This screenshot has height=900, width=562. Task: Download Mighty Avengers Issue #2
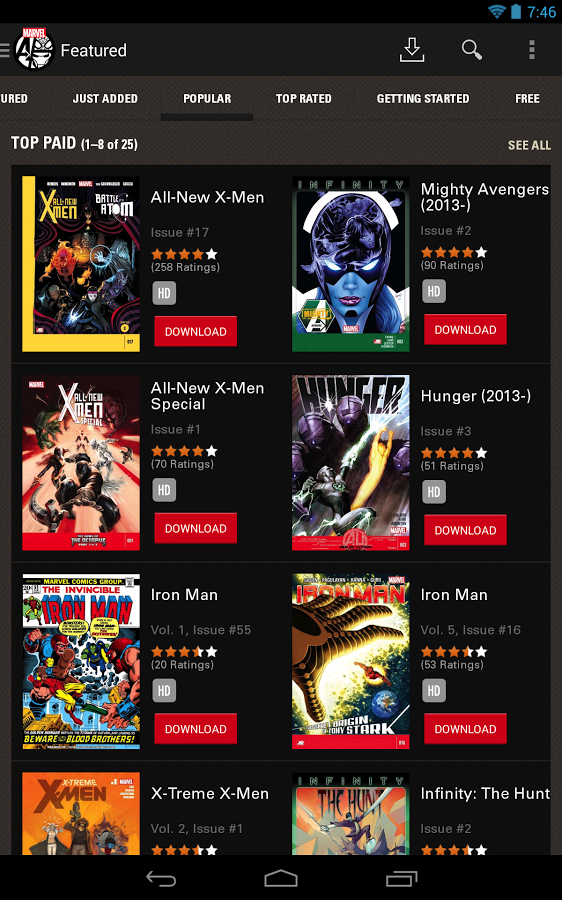point(466,329)
